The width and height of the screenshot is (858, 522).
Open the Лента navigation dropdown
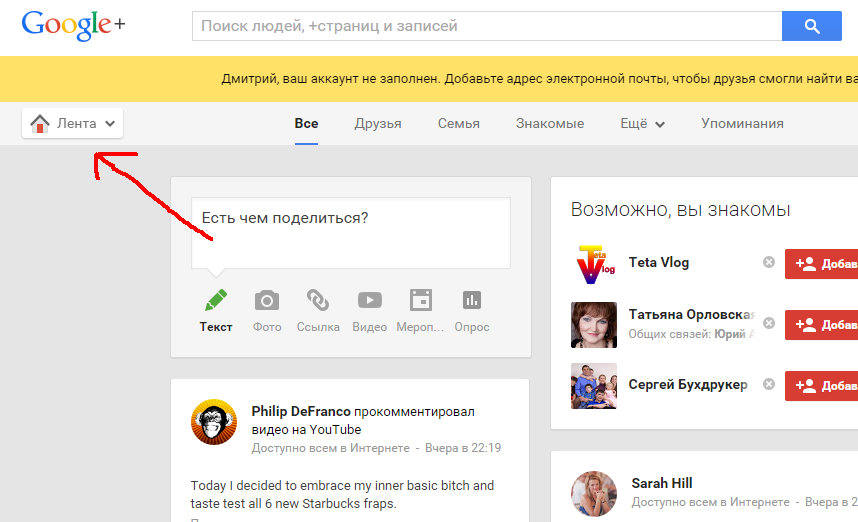pos(72,124)
